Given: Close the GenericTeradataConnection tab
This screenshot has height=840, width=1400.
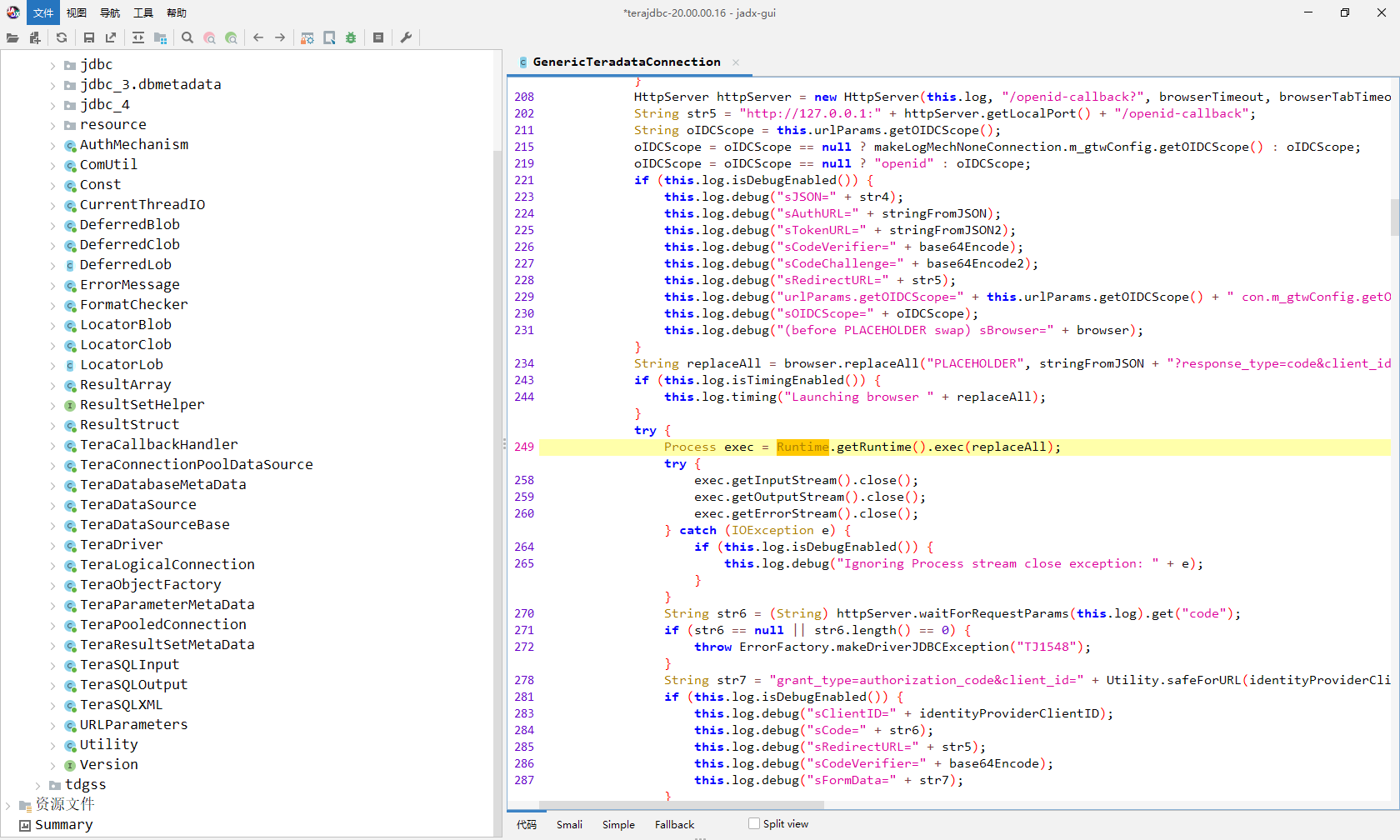Looking at the screenshot, I should [x=736, y=62].
